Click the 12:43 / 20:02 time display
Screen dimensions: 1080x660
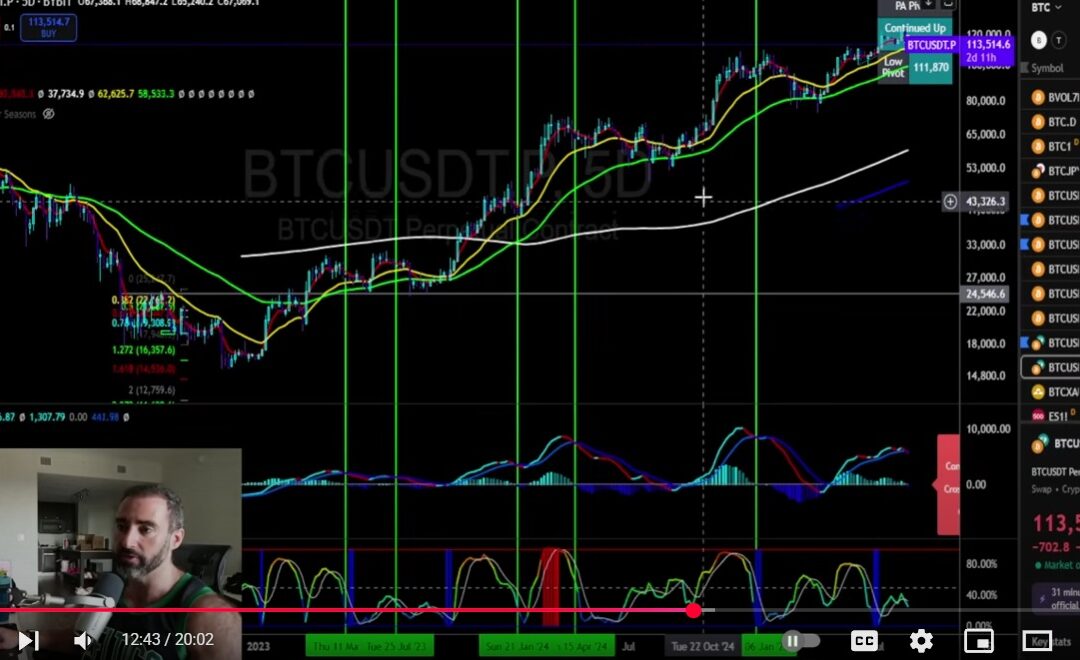click(x=167, y=640)
